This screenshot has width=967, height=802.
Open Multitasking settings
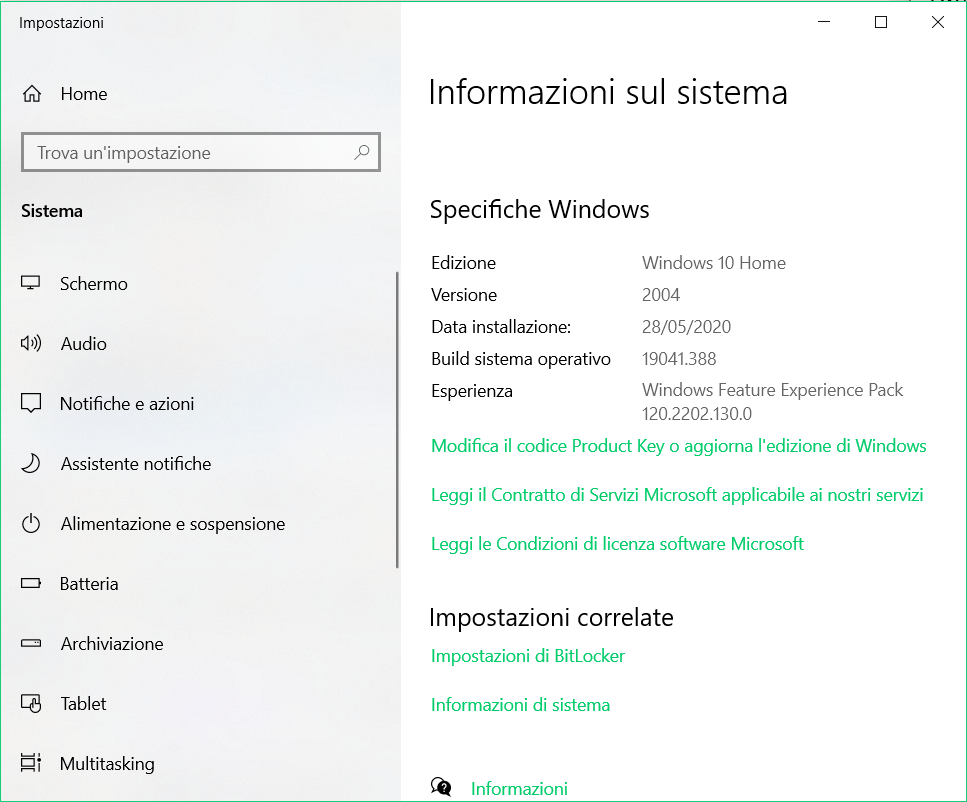click(x=107, y=764)
